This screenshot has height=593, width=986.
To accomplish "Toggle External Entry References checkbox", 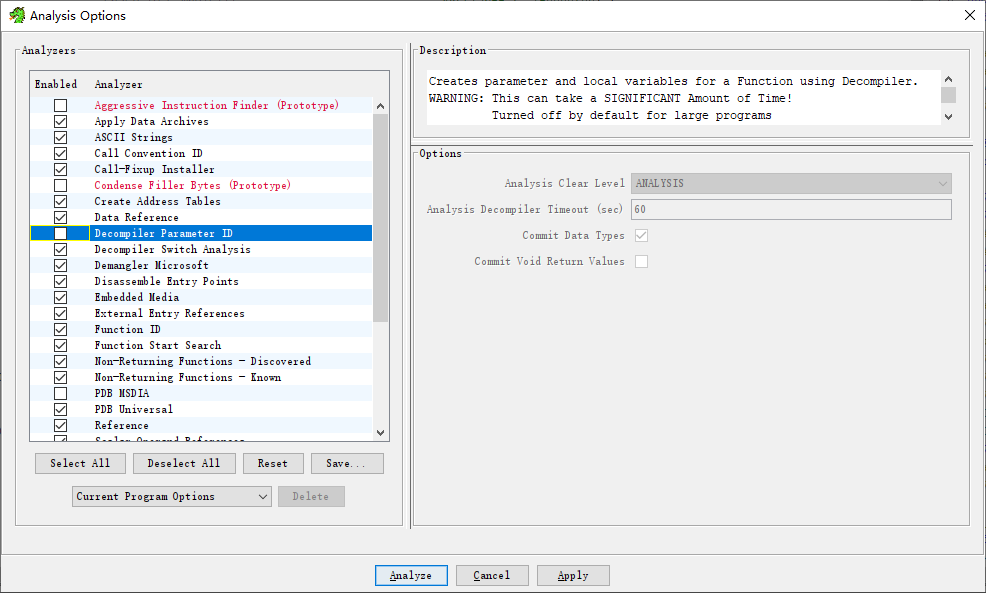I will tap(60, 314).
